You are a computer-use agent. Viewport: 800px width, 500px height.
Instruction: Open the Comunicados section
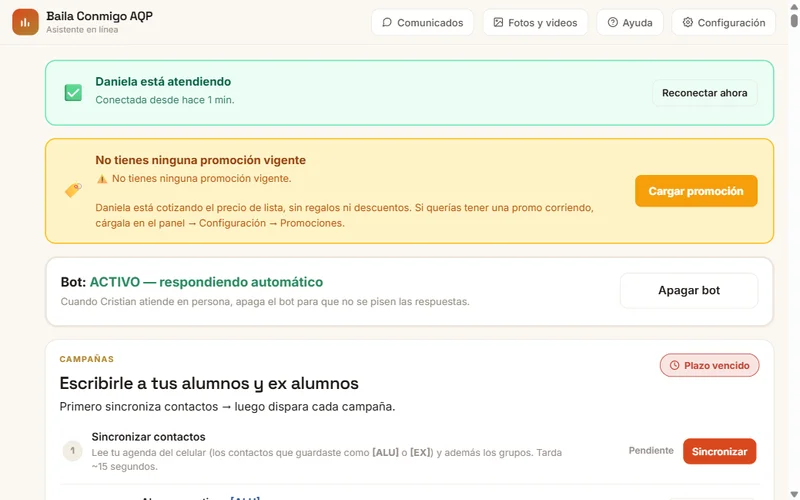coord(422,22)
